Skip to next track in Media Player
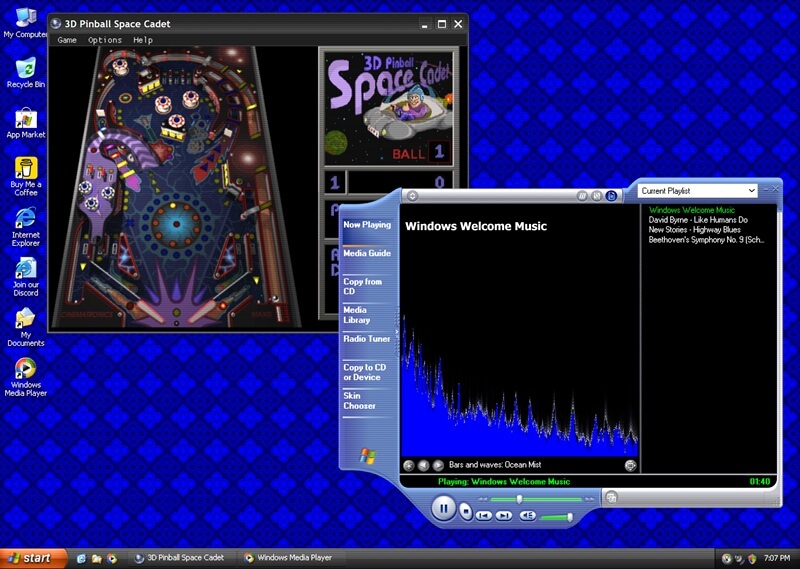The height and width of the screenshot is (569, 800). click(504, 516)
